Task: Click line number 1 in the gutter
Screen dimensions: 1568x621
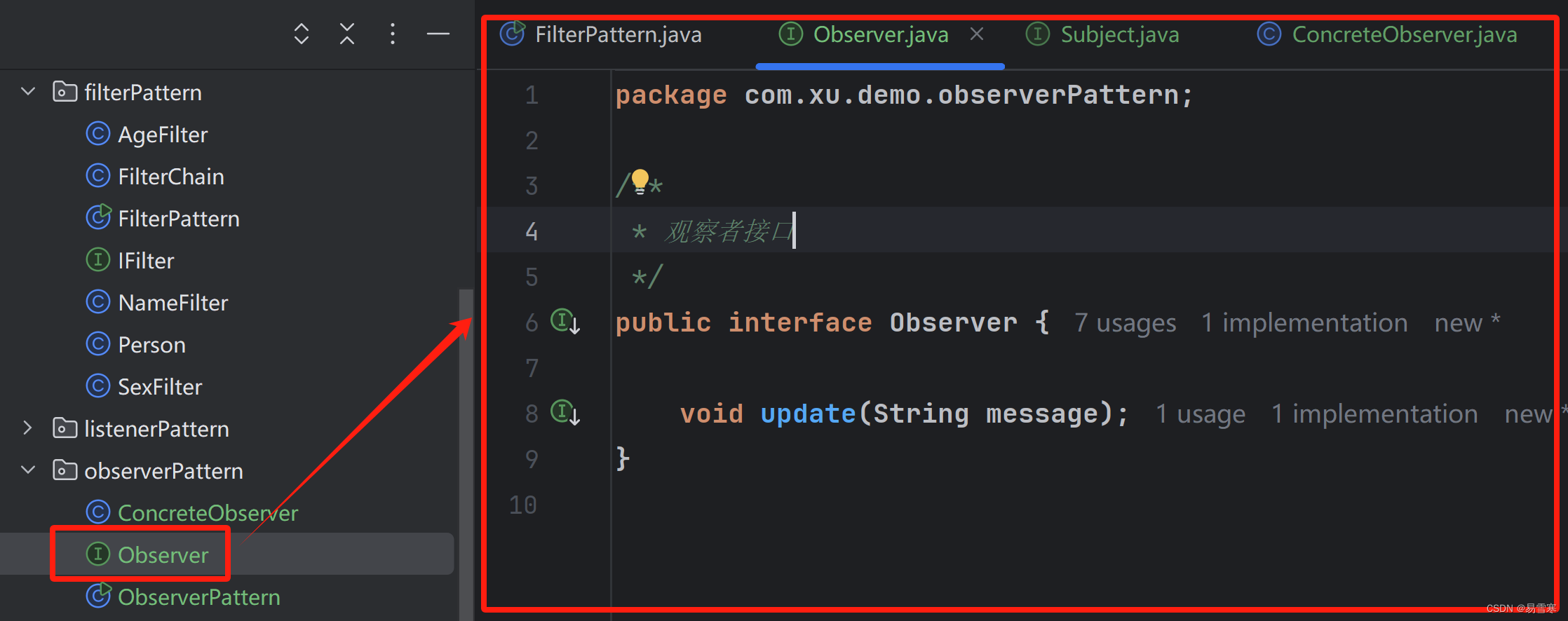Action: coord(532,95)
